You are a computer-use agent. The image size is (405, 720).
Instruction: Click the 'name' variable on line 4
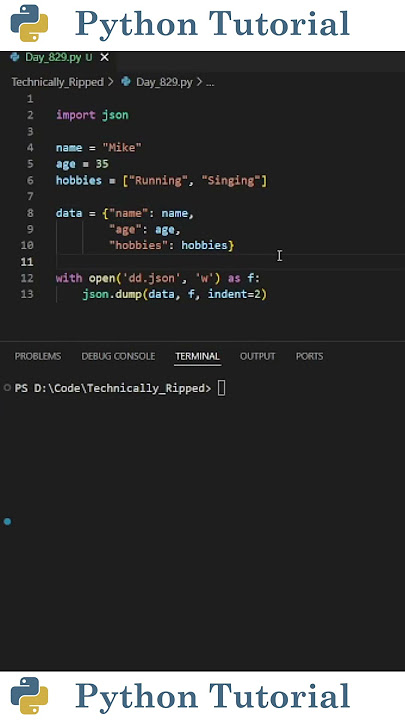pos(69,148)
